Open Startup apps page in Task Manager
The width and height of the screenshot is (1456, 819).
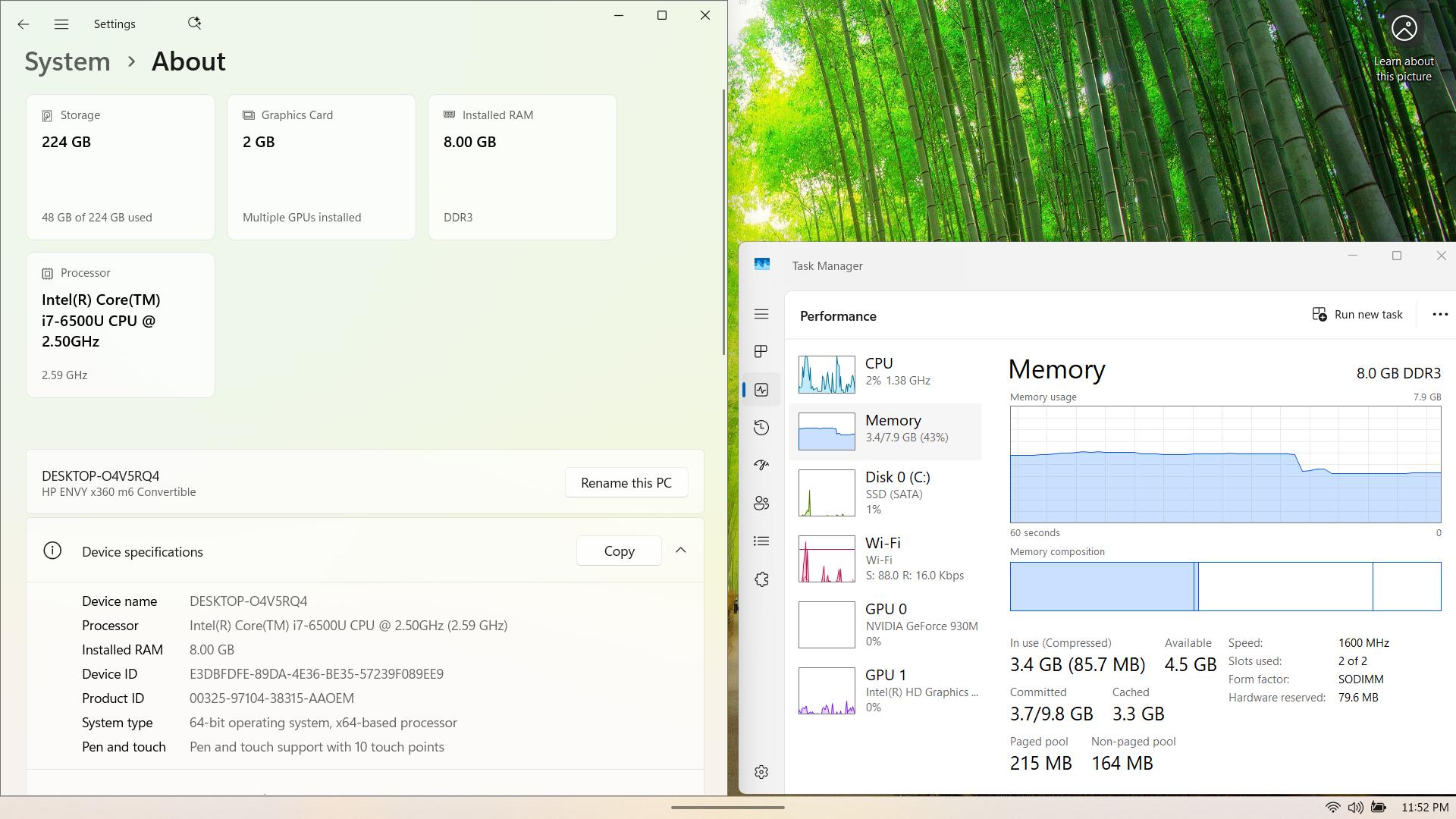(761, 465)
